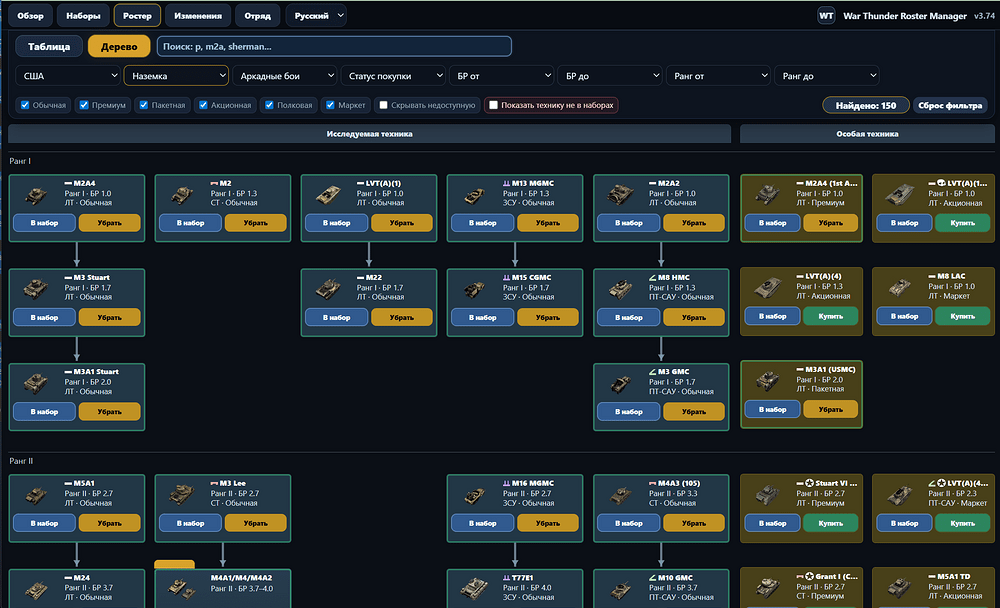Click the M22 tank thumbnail
The width and height of the screenshot is (1000, 608).
pyautogui.click(x=328, y=288)
